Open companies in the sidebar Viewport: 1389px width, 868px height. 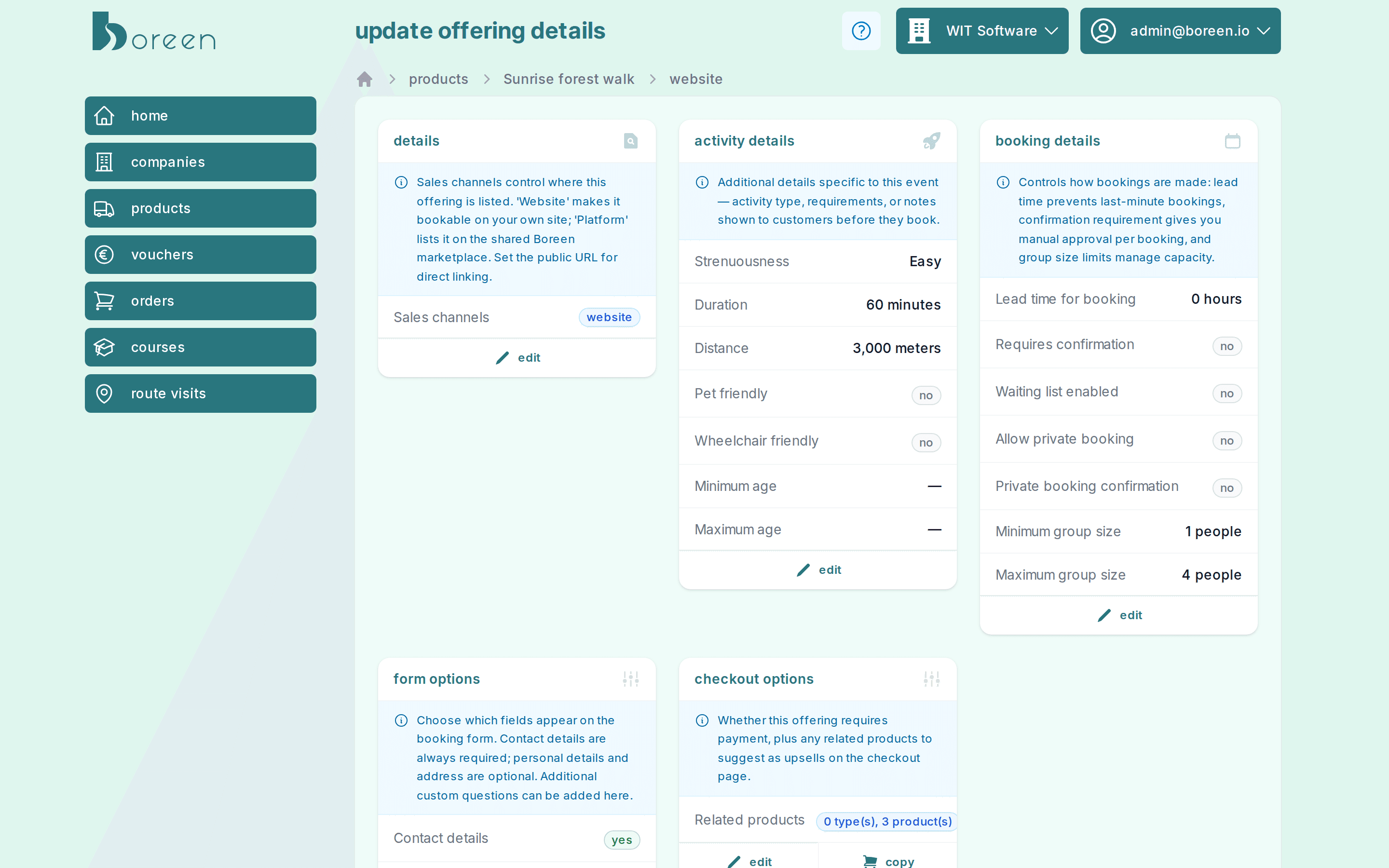pos(200,162)
